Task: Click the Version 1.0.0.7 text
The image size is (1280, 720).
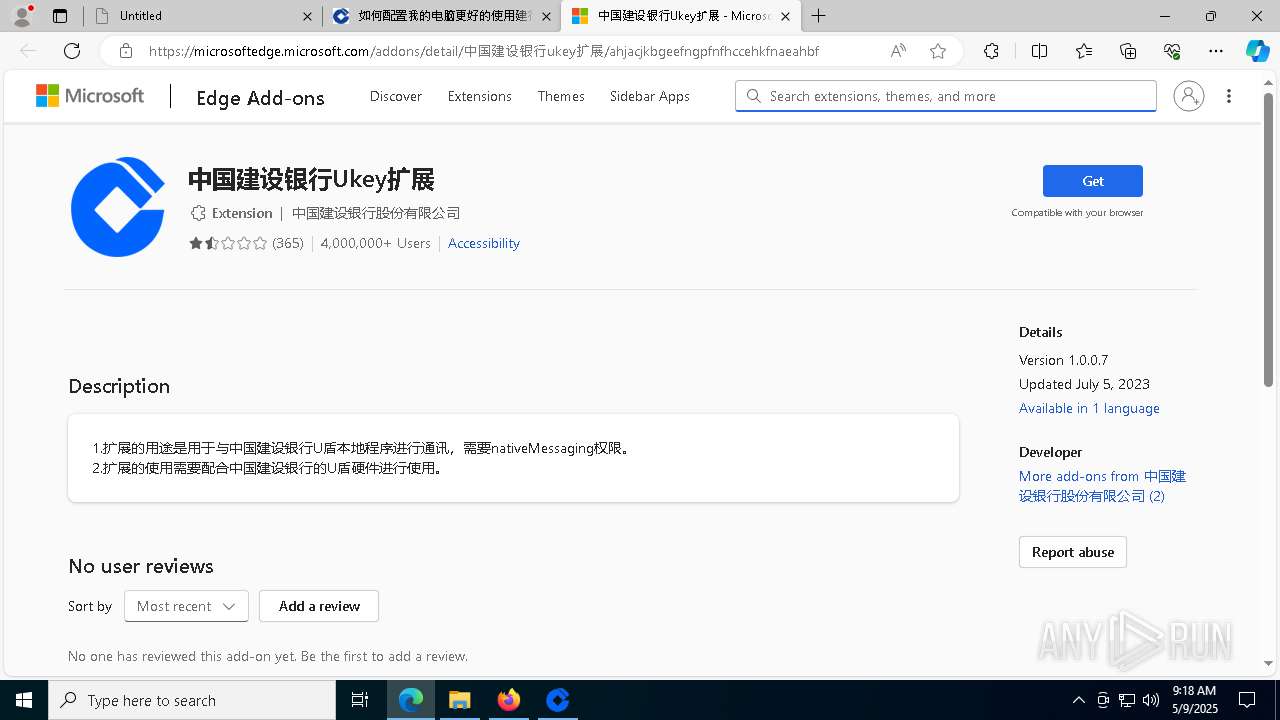Action: [x=1063, y=360]
